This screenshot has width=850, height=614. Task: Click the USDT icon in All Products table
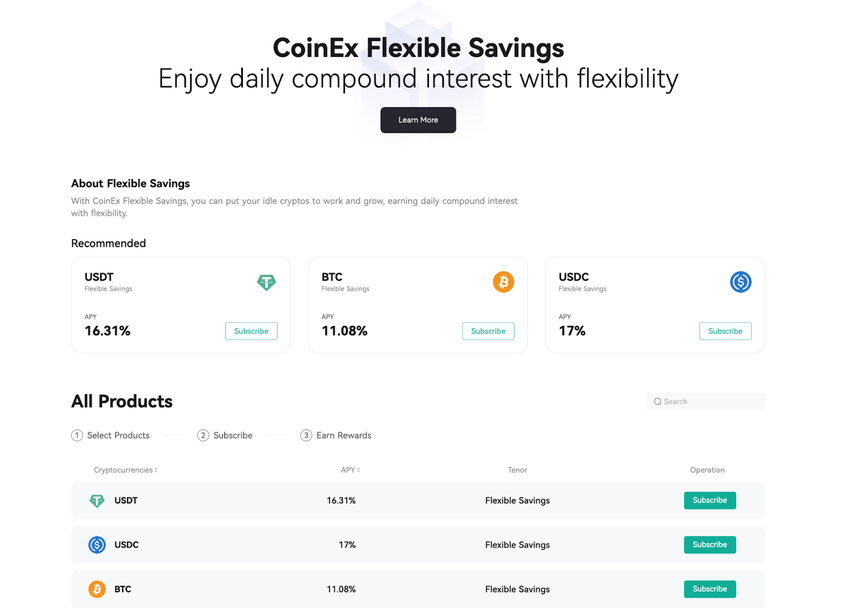click(97, 500)
